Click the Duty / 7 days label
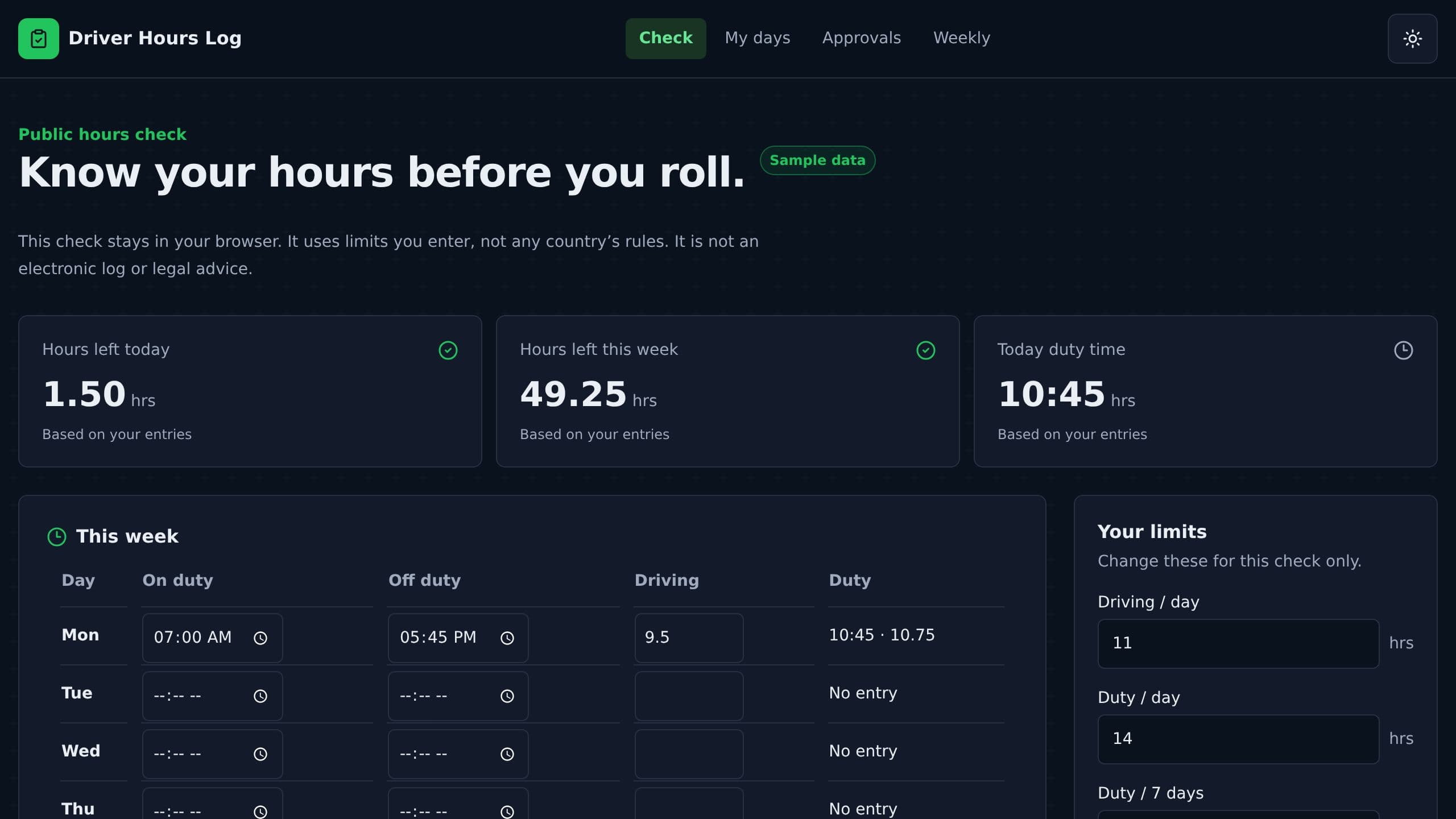 (1151, 793)
